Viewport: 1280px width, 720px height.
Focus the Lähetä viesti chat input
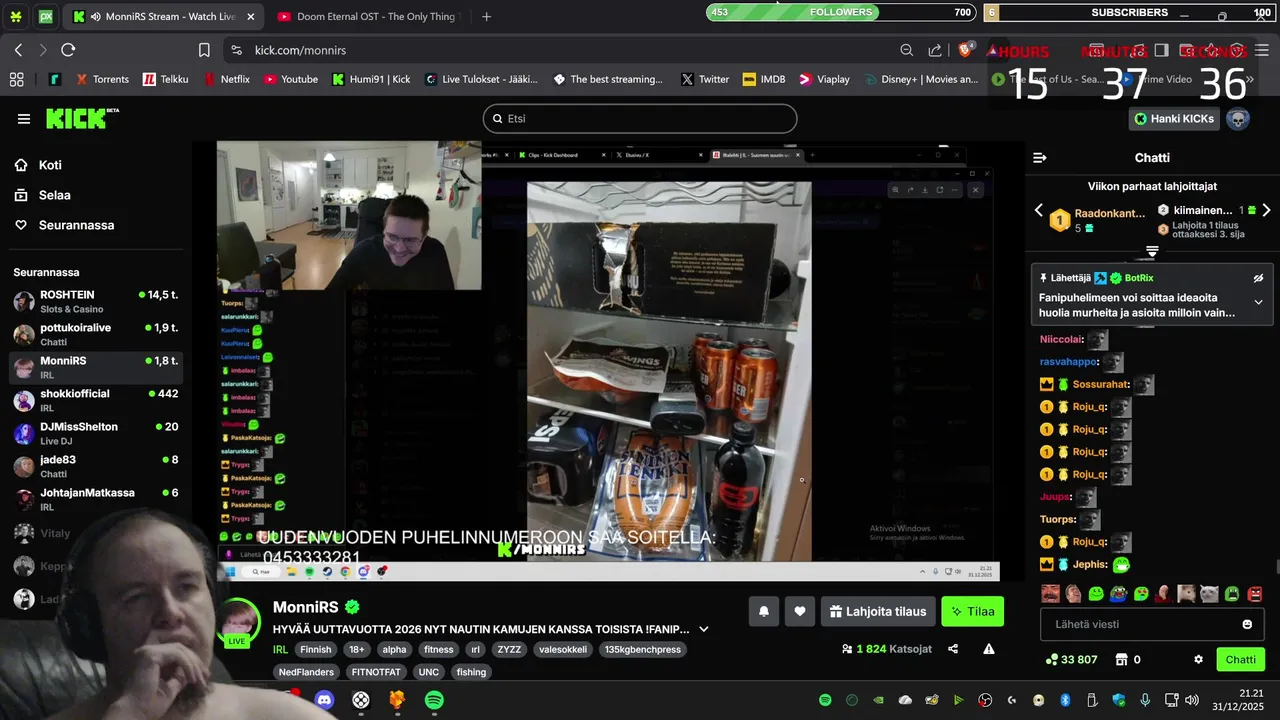pyautogui.click(x=1140, y=624)
